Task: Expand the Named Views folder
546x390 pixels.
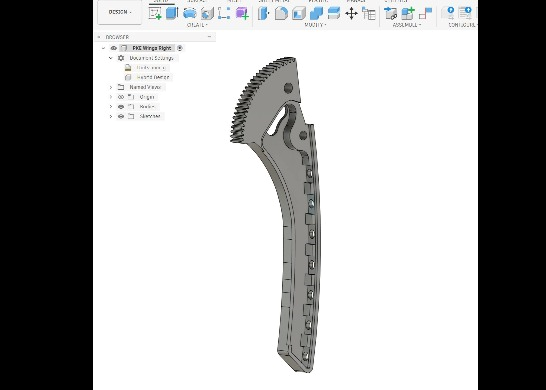Action: (x=111, y=87)
